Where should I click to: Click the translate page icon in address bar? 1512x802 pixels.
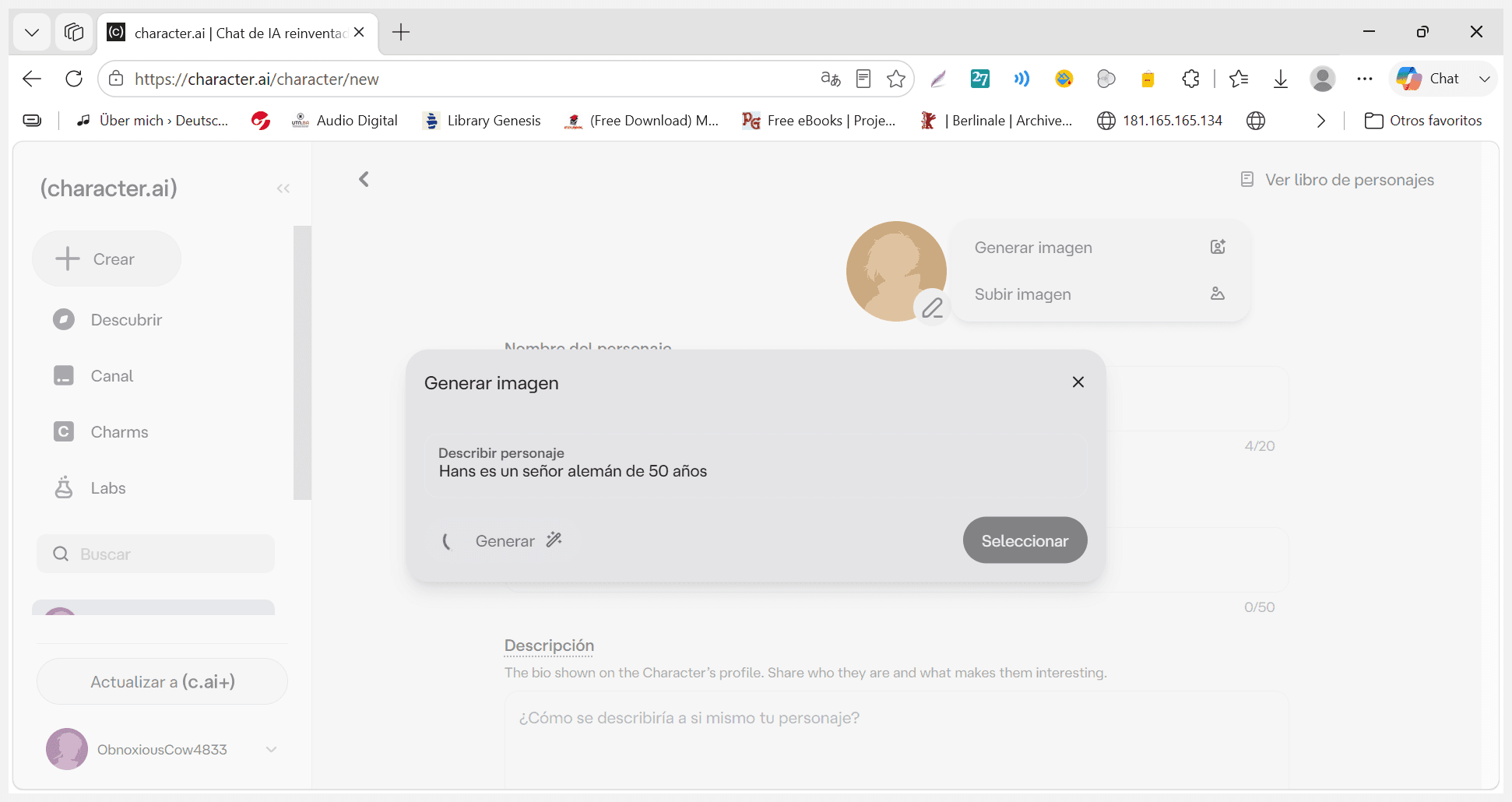tap(831, 79)
